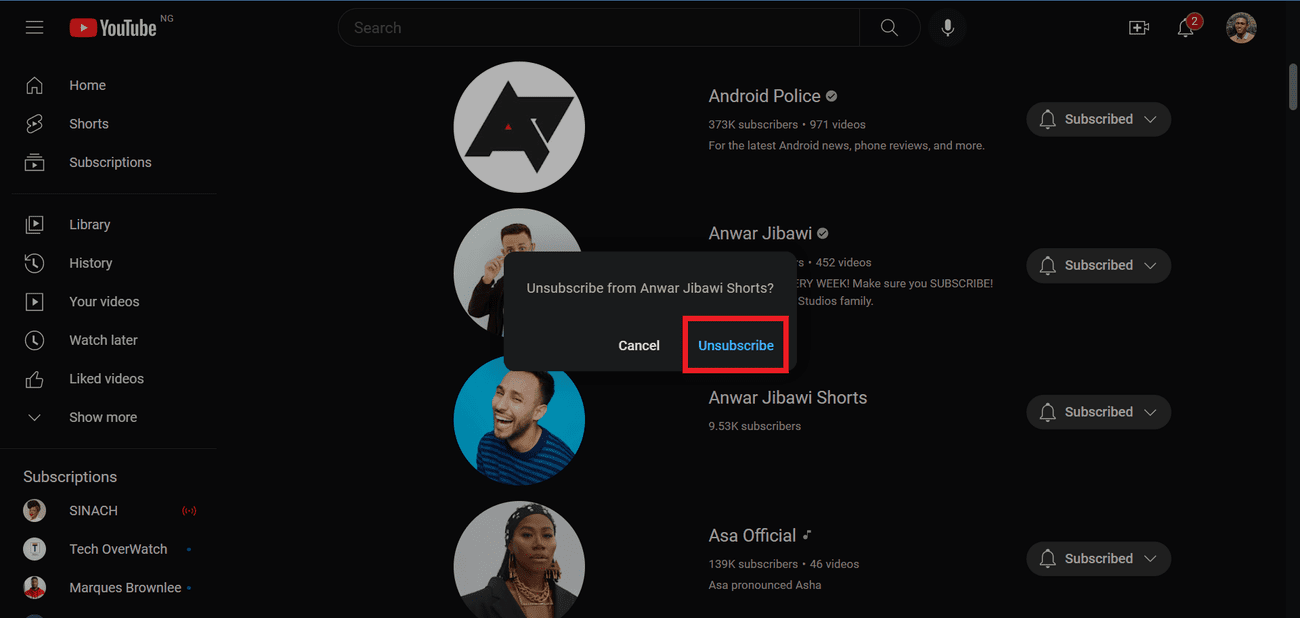Open the History menu item
The height and width of the screenshot is (618, 1300).
(90, 263)
